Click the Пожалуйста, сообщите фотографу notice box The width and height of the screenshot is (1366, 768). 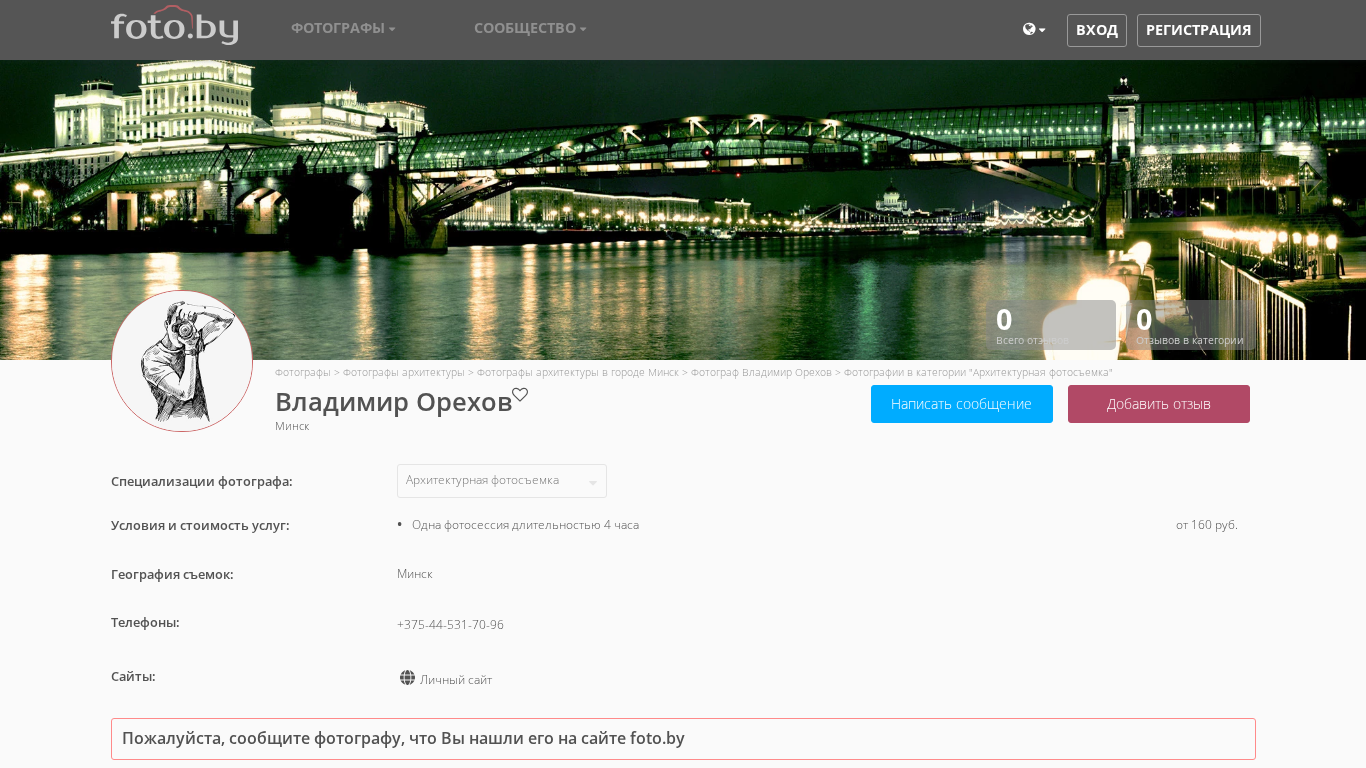point(683,739)
